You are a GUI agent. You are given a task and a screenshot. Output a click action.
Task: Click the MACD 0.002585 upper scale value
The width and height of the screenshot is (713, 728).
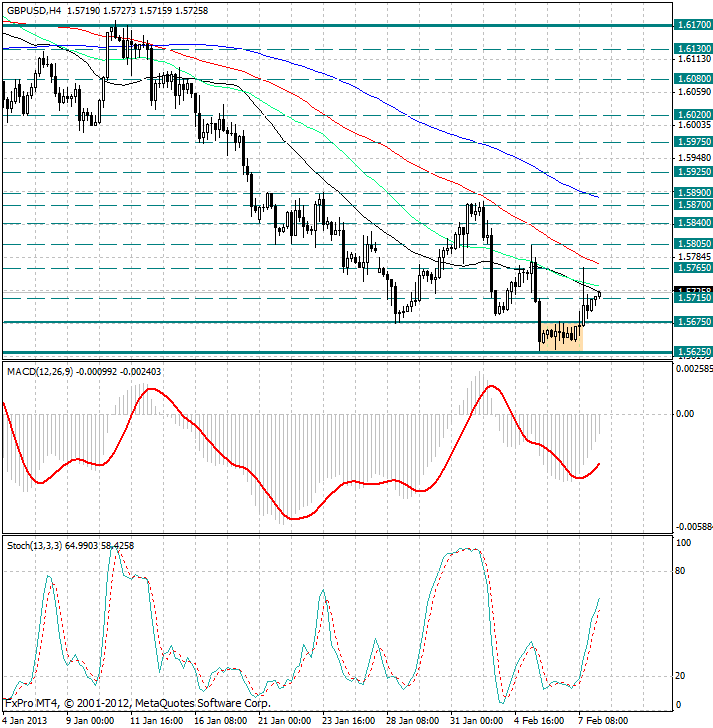[x=694, y=369]
